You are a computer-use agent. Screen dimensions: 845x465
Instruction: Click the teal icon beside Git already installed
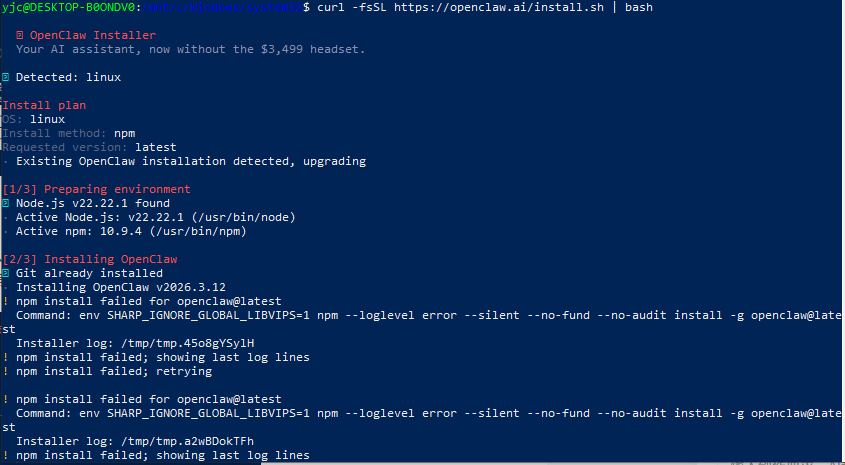pyautogui.click(x=5, y=274)
